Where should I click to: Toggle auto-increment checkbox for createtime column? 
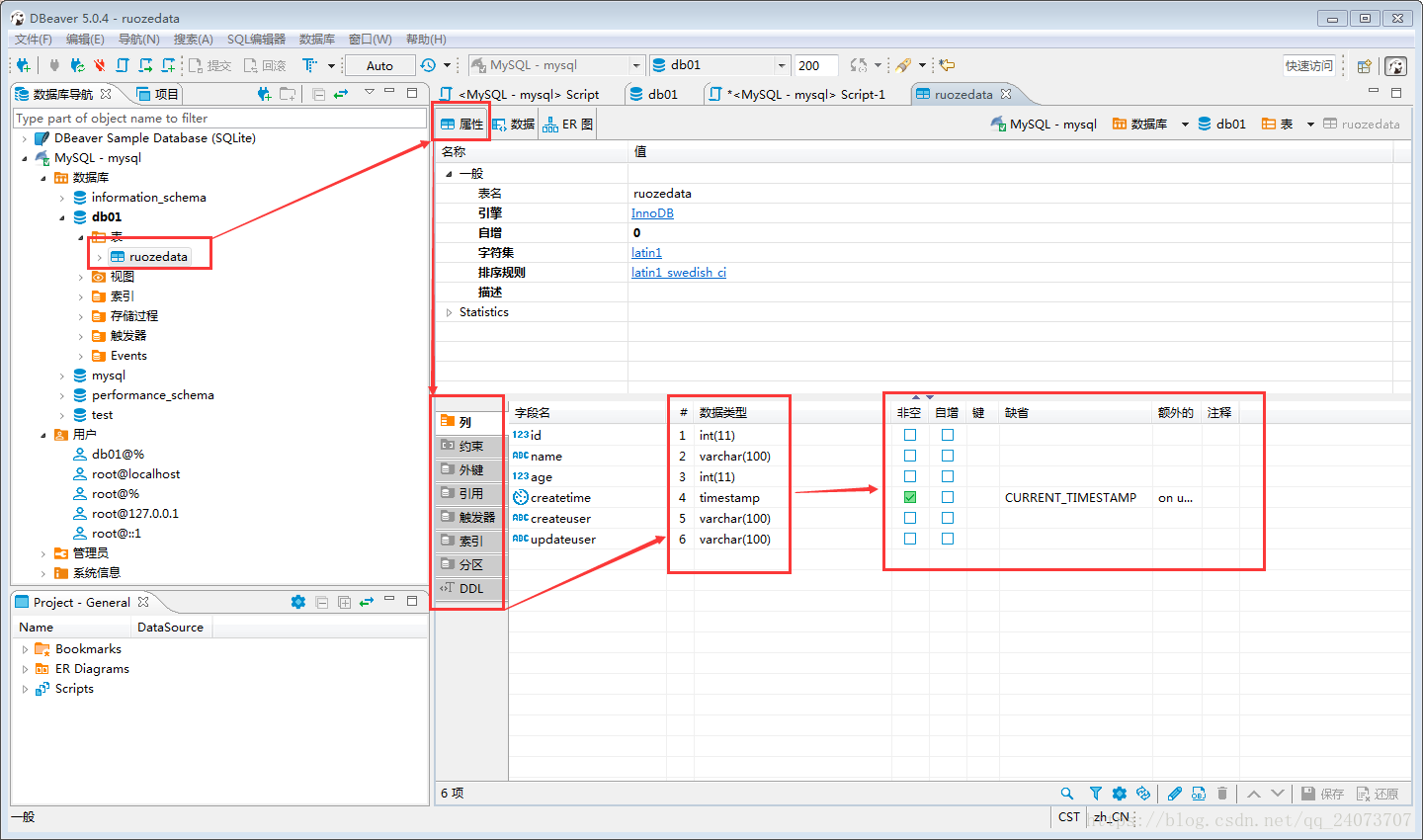point(948,497)
